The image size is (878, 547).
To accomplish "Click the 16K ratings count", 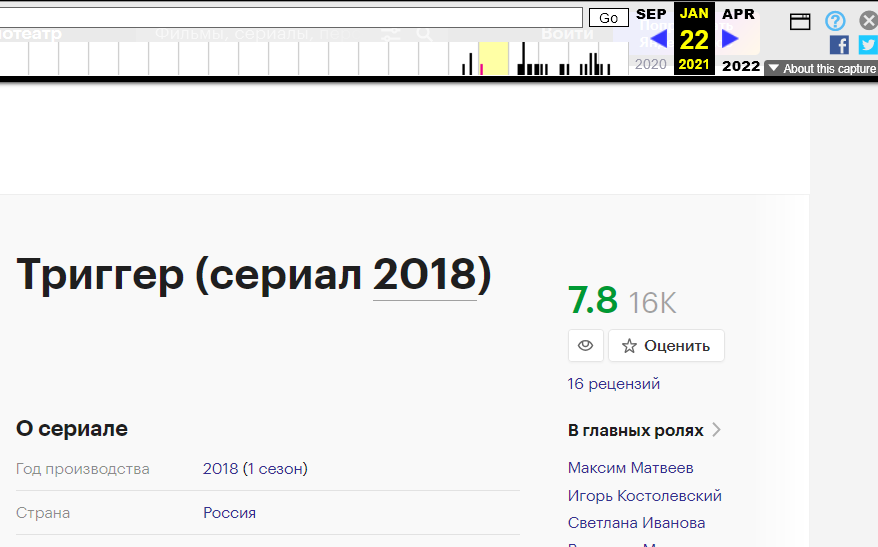I will coord(652,303).
